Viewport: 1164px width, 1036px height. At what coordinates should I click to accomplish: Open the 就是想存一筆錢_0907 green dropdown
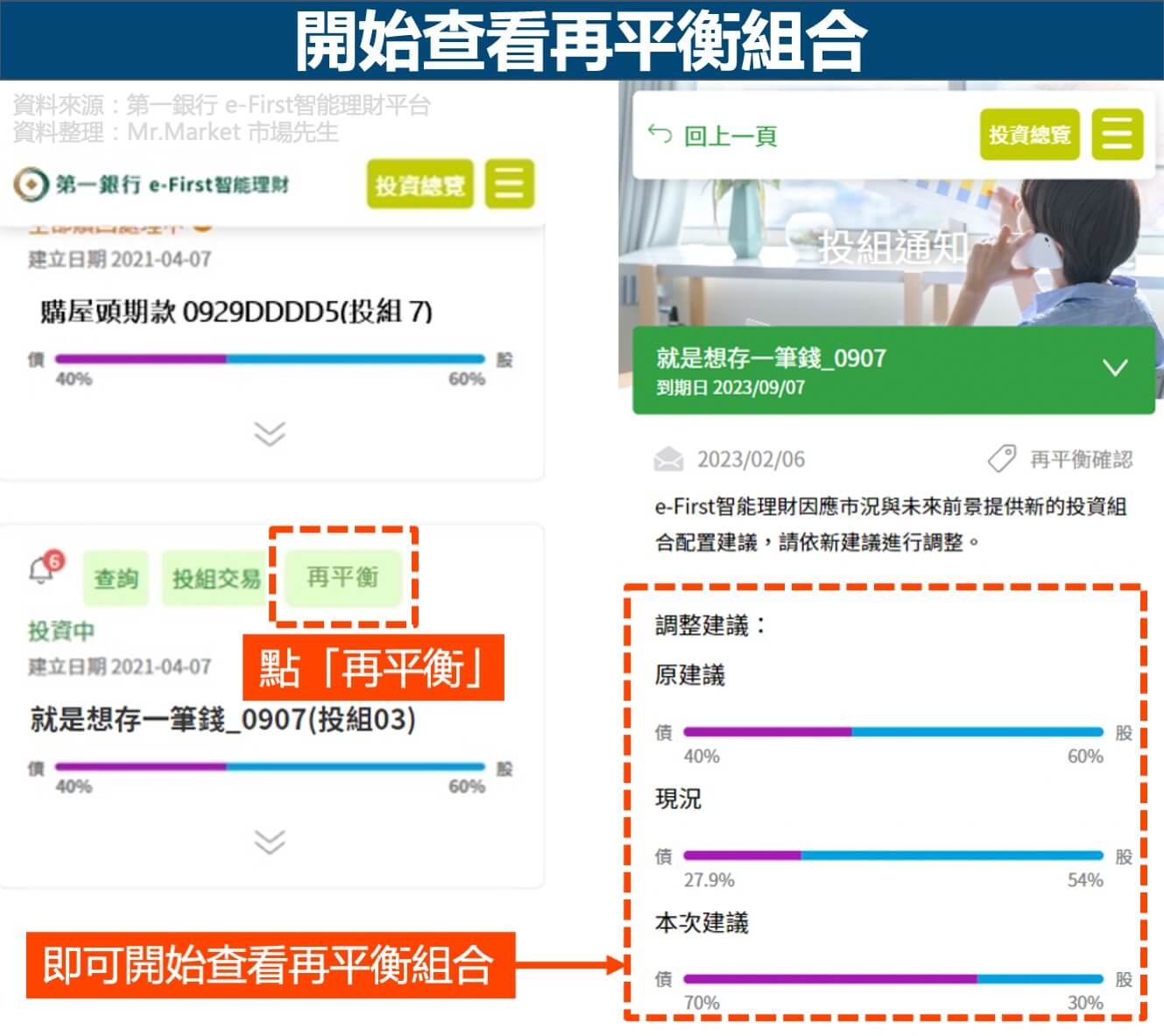coord(894,370)
